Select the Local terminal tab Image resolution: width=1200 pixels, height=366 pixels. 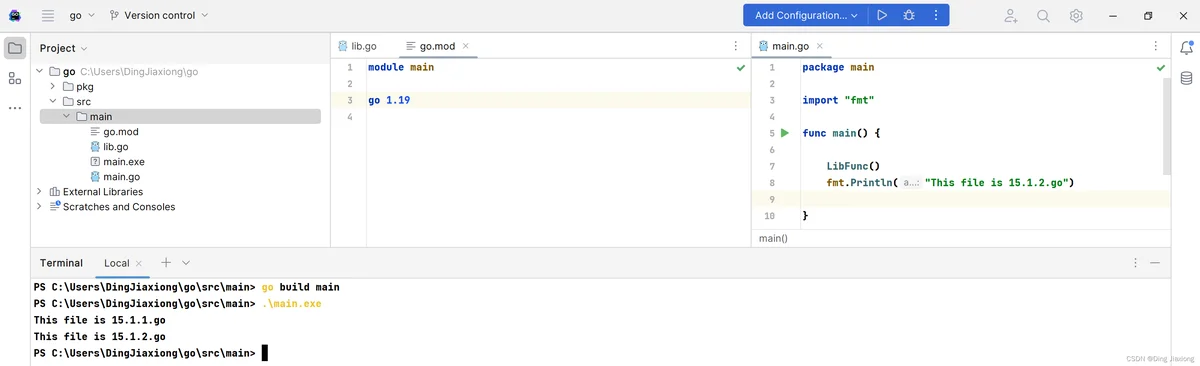click(x=117, y=263)
